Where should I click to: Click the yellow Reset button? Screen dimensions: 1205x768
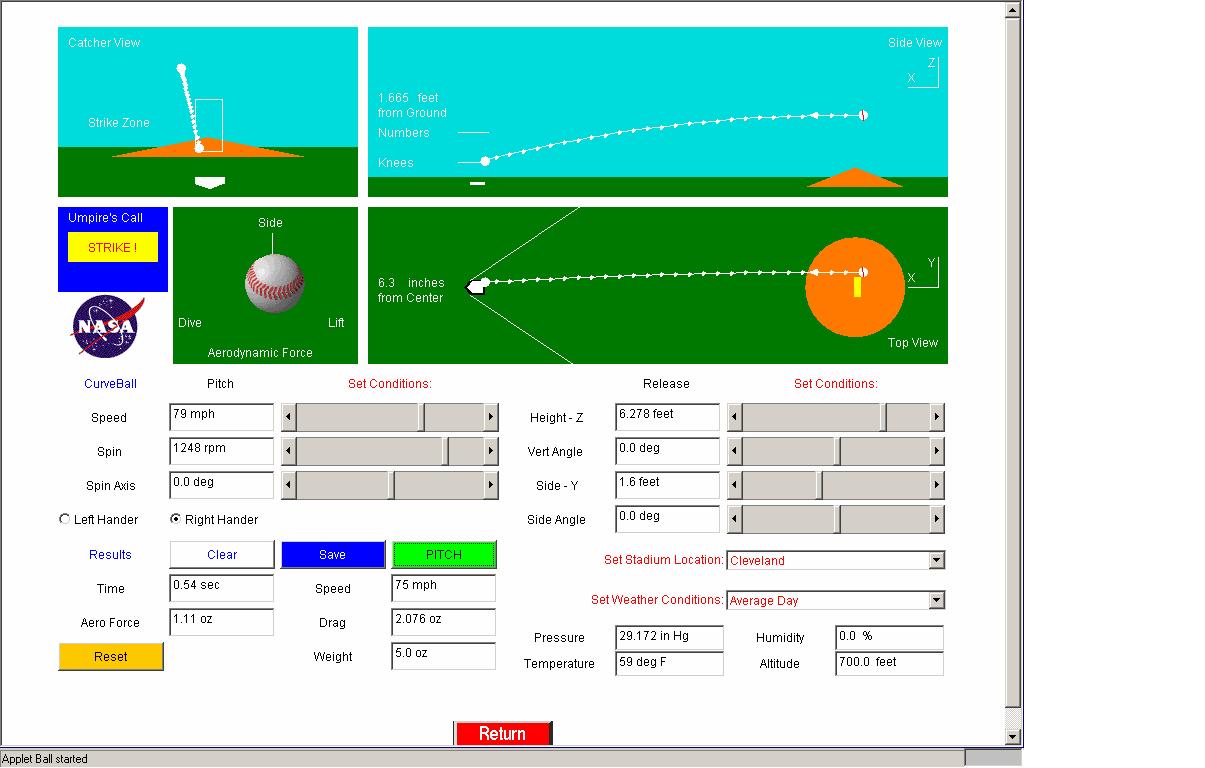111,657
